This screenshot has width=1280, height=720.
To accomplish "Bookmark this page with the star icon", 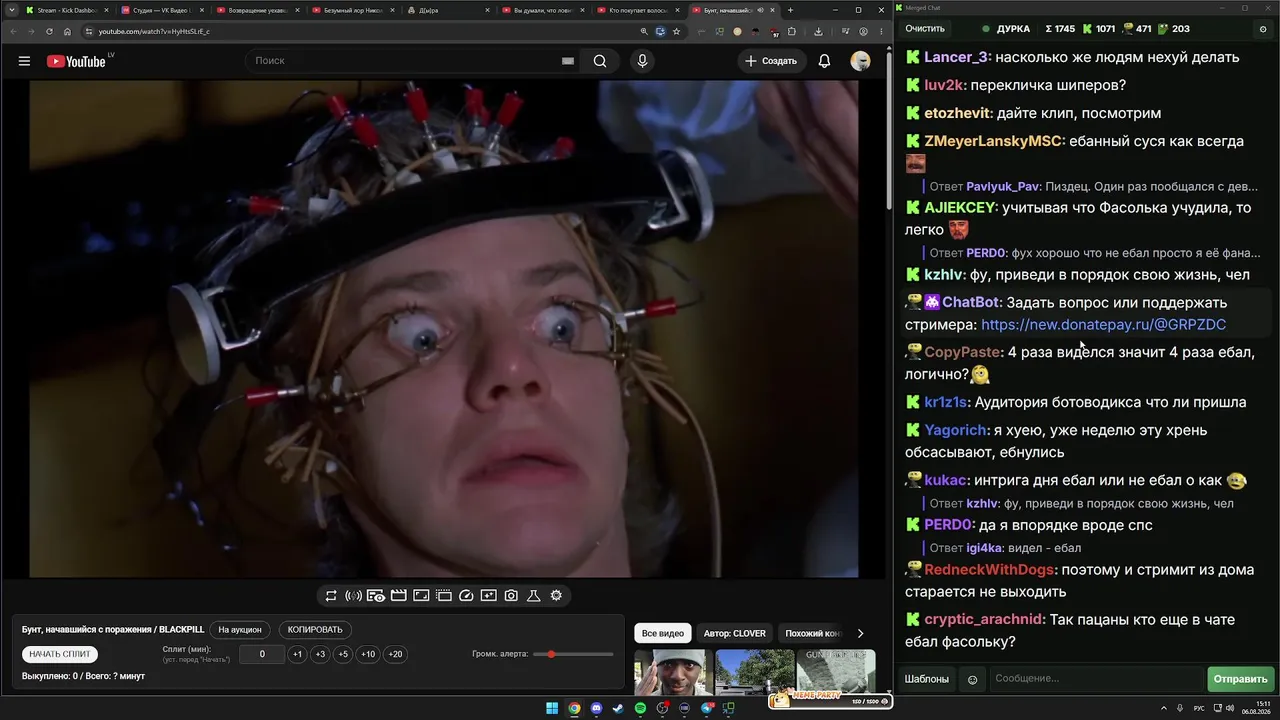I will click(677, 31).
